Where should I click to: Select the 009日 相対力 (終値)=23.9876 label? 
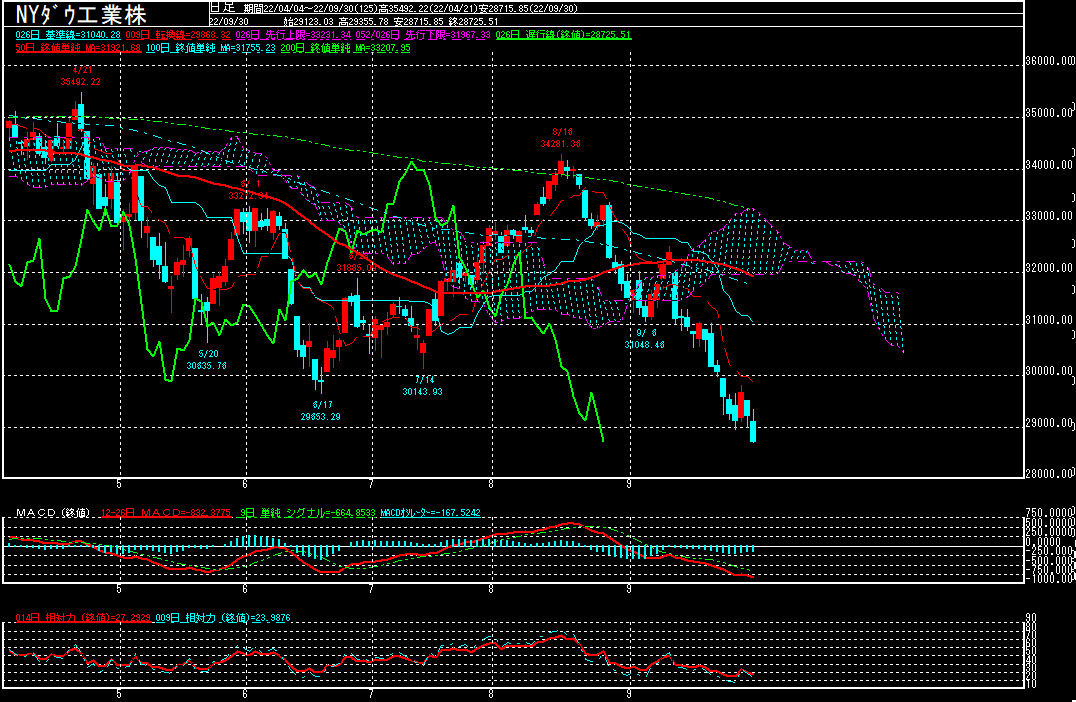coord(222,618)
